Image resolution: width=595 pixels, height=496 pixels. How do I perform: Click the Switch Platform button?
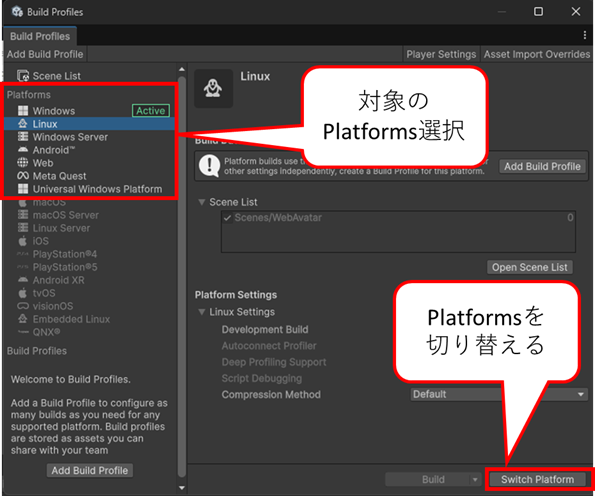point(537,480)
